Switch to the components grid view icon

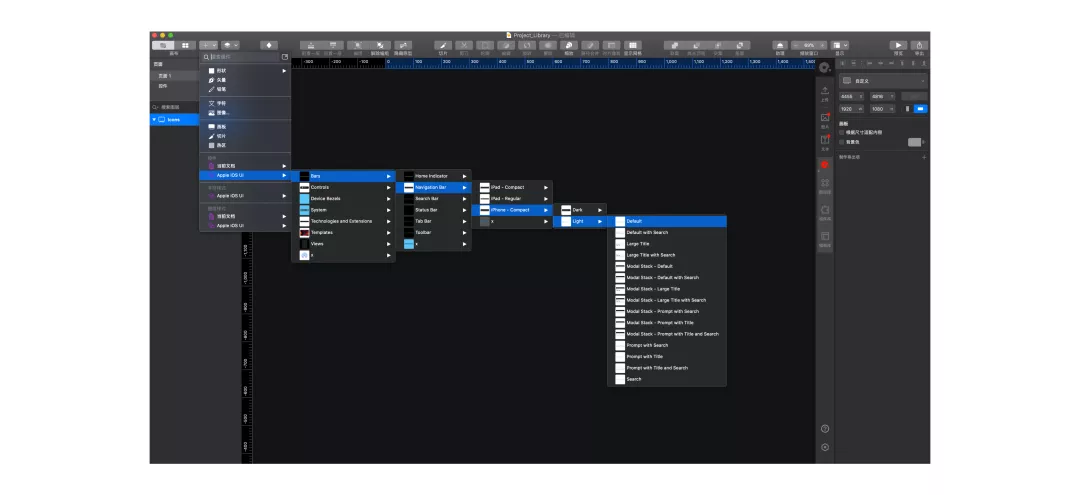185,45
